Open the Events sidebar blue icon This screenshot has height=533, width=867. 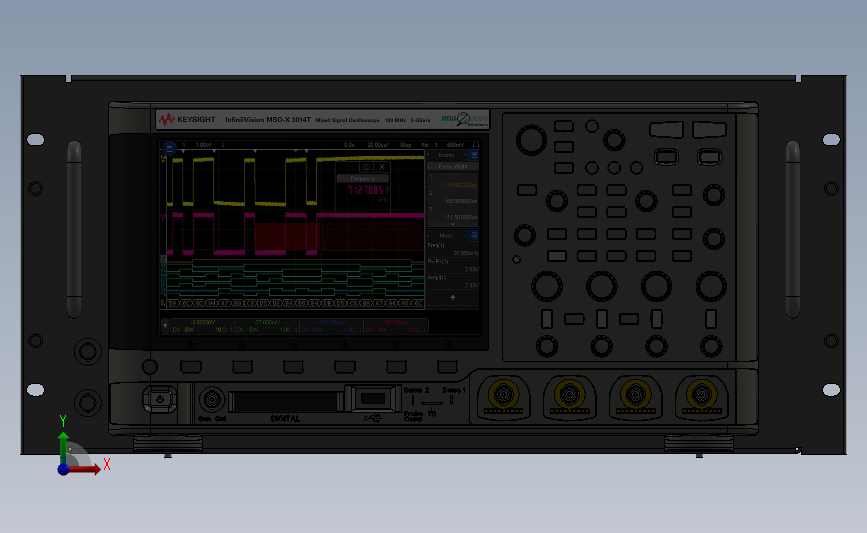click(473, 155)
